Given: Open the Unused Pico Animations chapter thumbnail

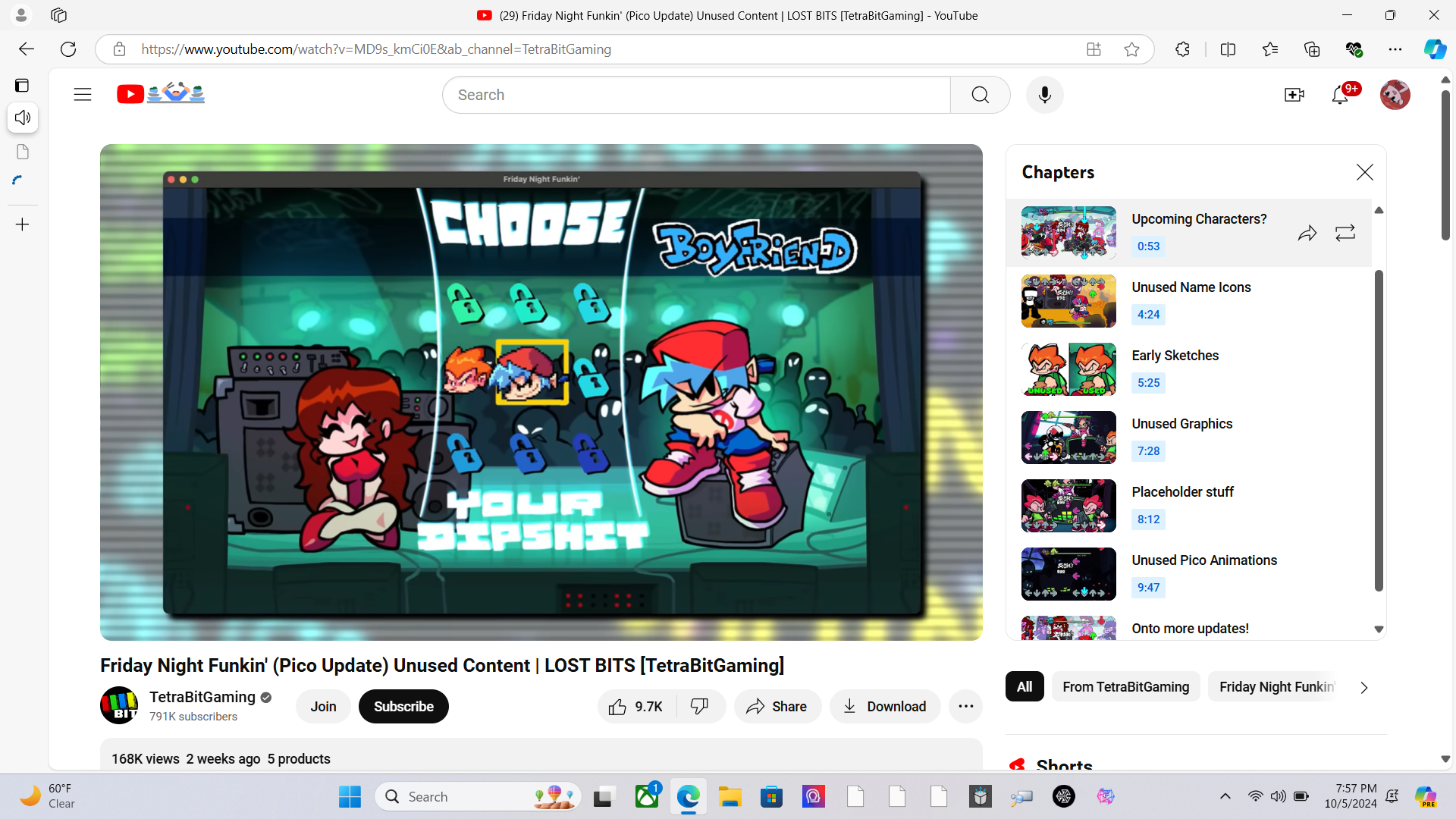Looking at the screenshot, I should coord(1068,574).
